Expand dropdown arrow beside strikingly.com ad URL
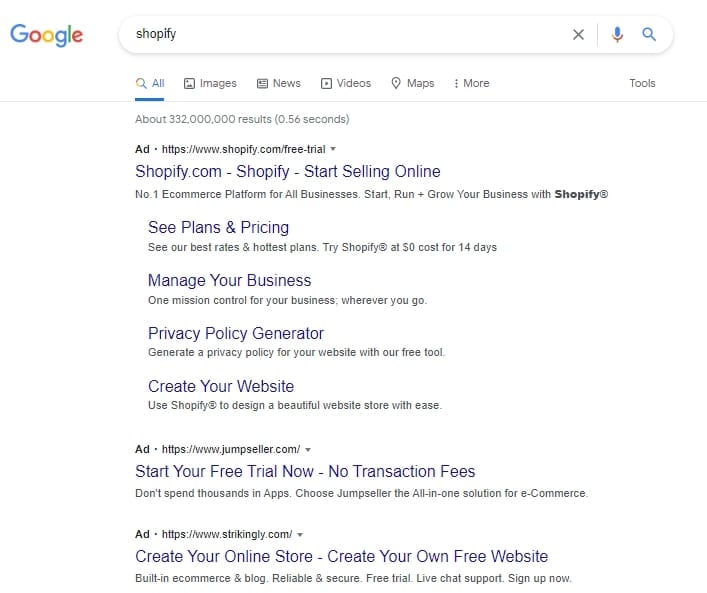This screenshot has height=593, width=707. pyautogui.click(x=300, y=534)
